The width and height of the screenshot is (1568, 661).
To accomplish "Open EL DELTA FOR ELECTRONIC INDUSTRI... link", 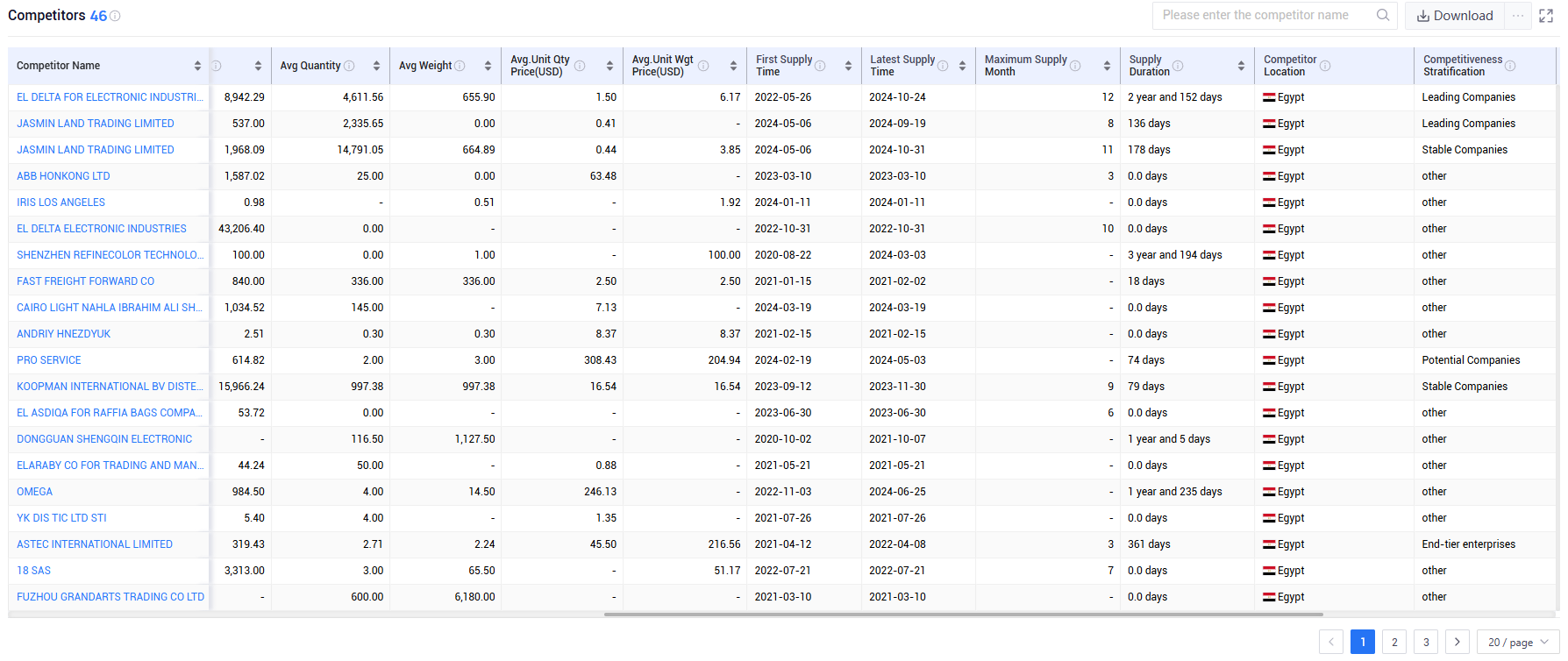I will (x=110, y=97).
